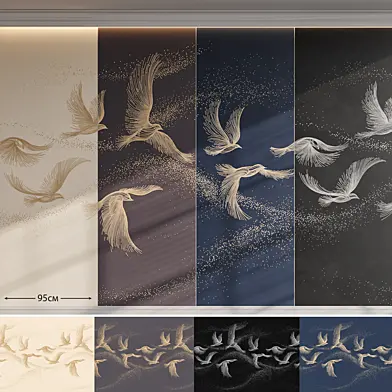This screenshot has width=392, height=392.
Task: Click the black wallpaper panel with white birds
Action: (343, 167)
